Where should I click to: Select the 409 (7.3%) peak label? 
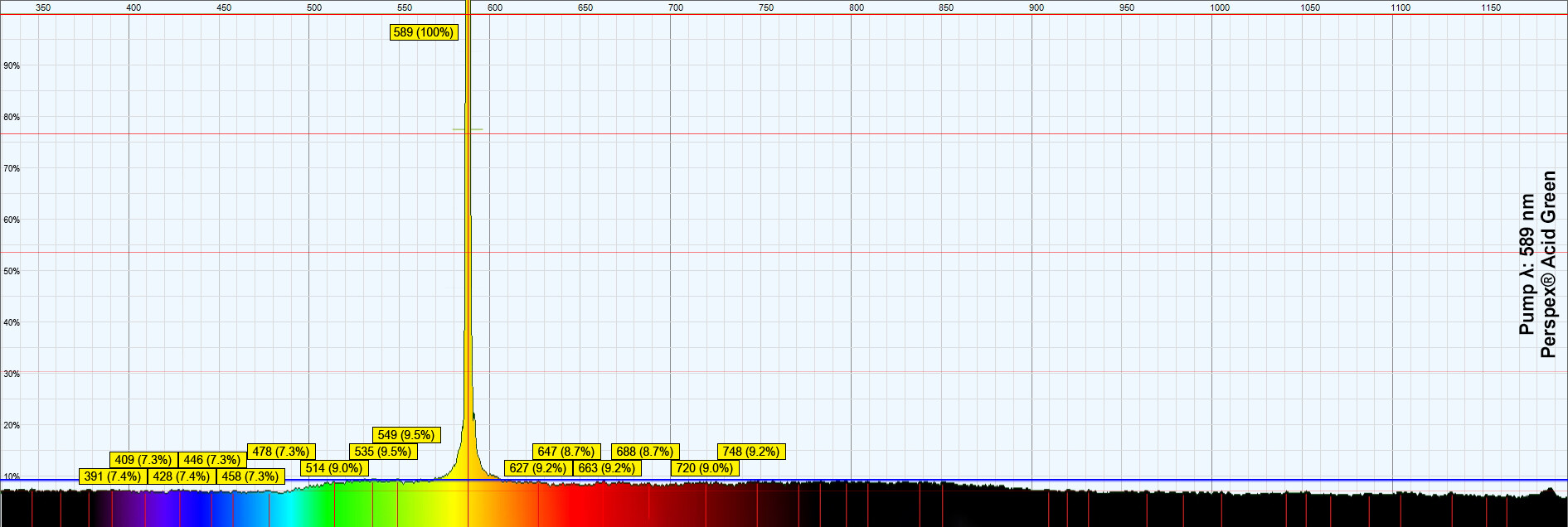(x=143, y=460)
